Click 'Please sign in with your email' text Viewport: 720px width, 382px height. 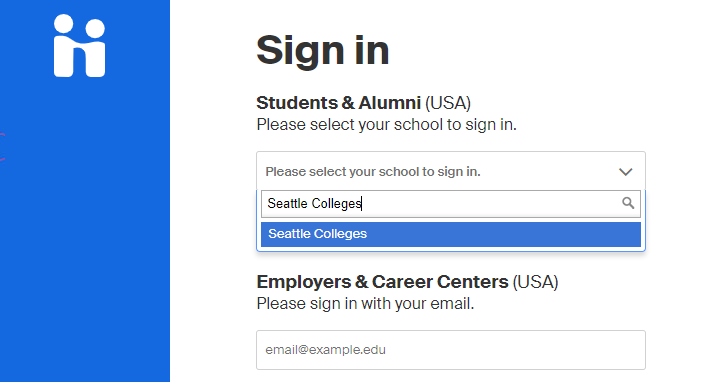pos(365,303)
